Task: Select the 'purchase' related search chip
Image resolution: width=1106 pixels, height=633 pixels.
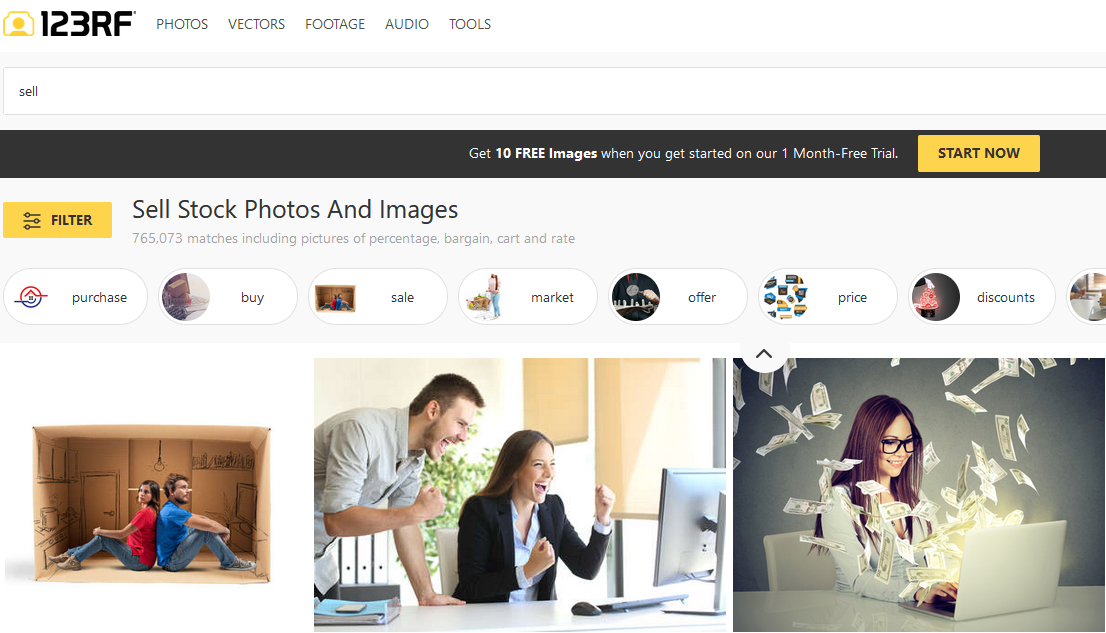Action: [76, 297]
